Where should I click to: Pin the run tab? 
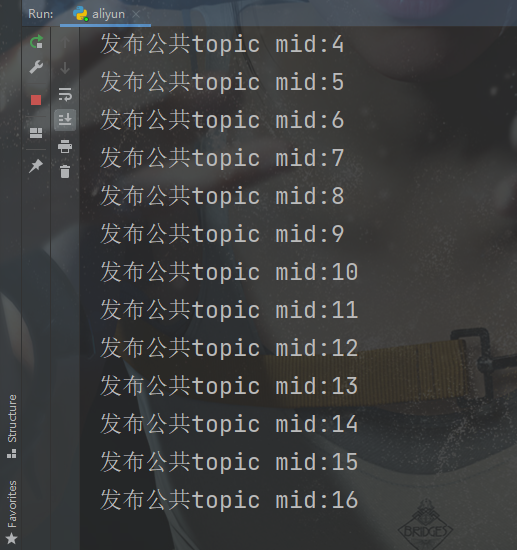pos(36,166)
